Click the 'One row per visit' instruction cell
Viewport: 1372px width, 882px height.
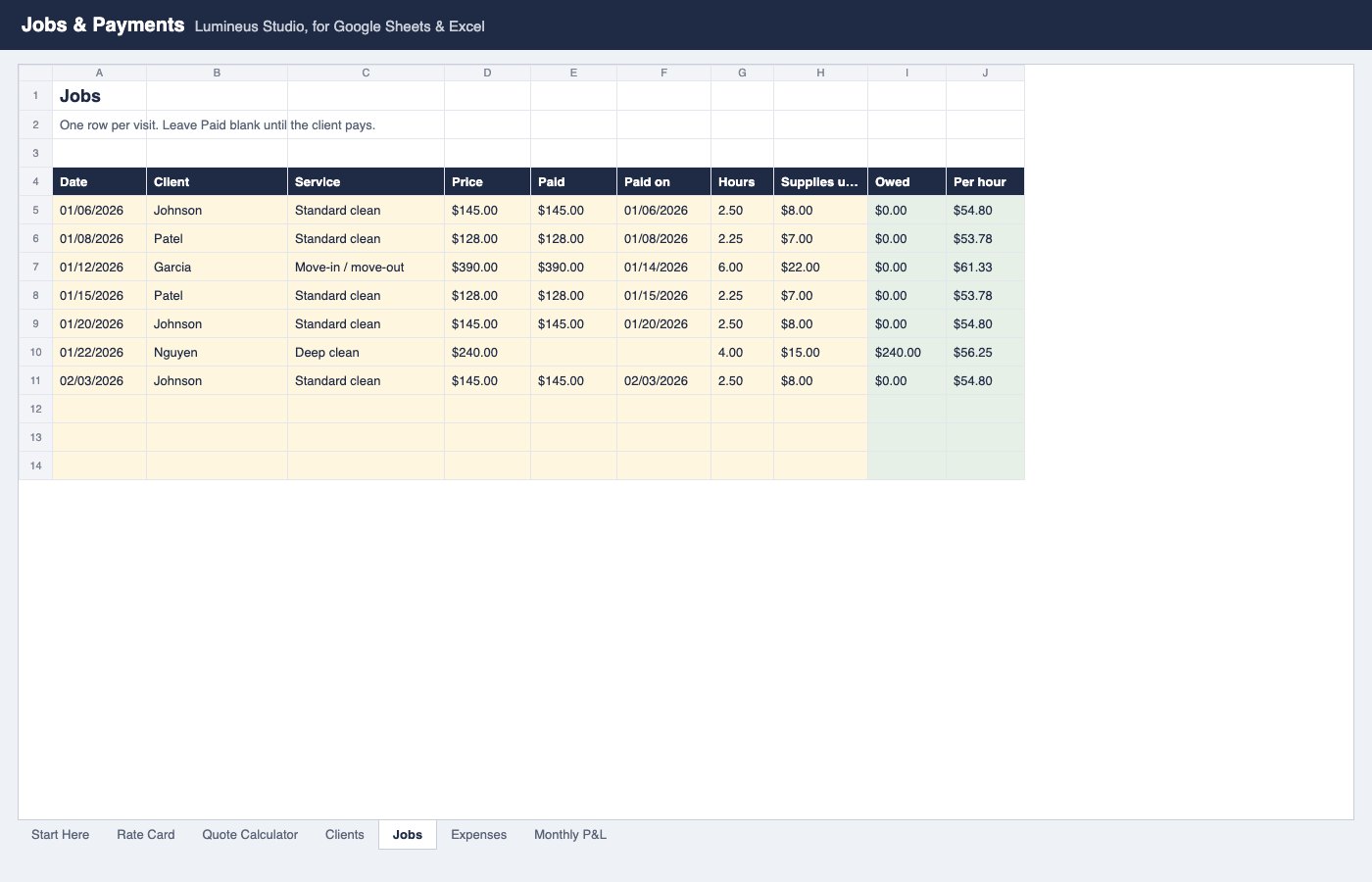[x=99, y=124]
